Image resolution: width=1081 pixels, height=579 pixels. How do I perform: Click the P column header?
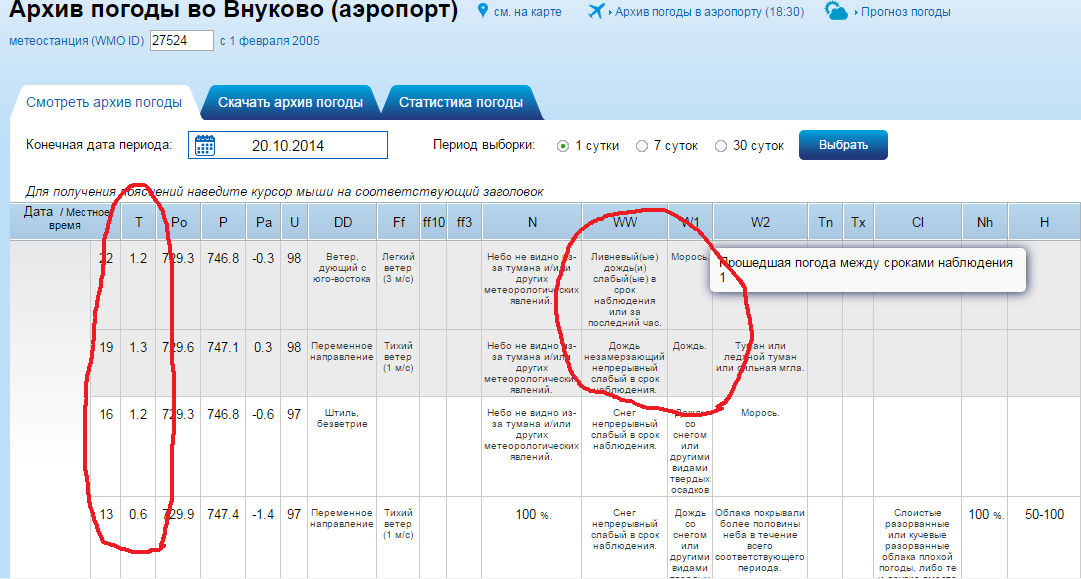223,222
